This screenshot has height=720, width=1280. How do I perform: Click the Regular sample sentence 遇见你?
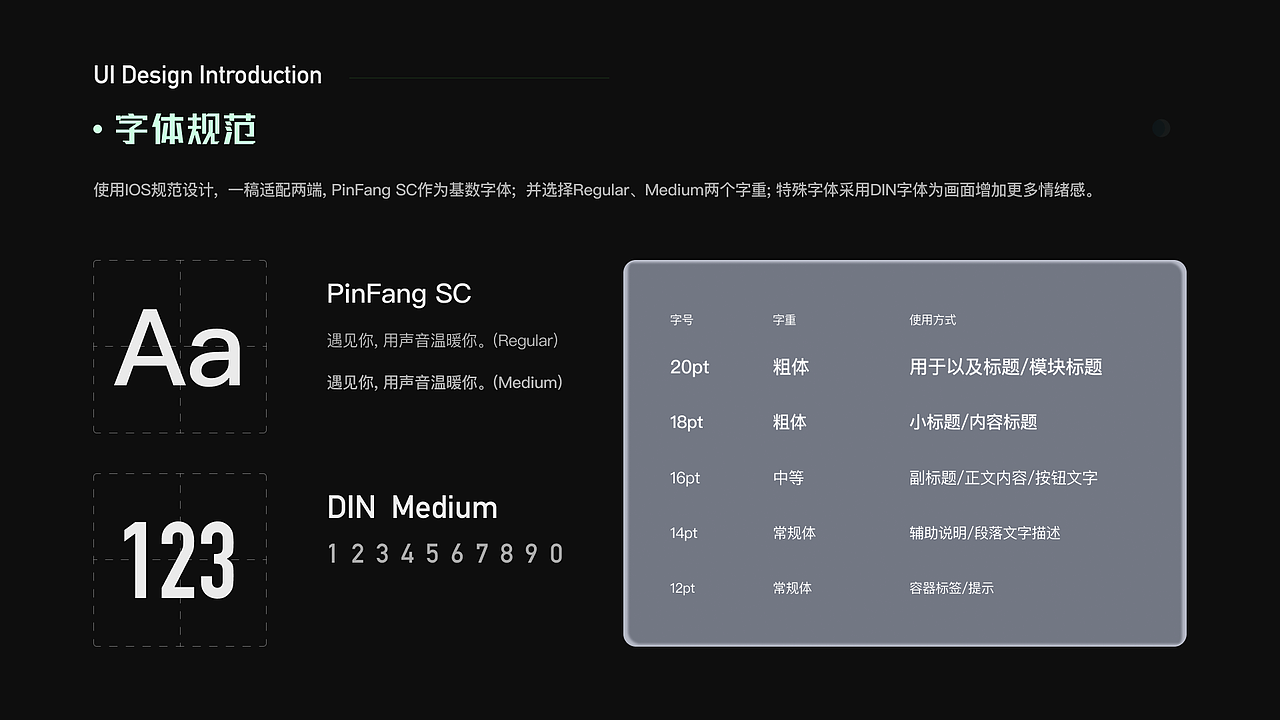tap(444, 340)
